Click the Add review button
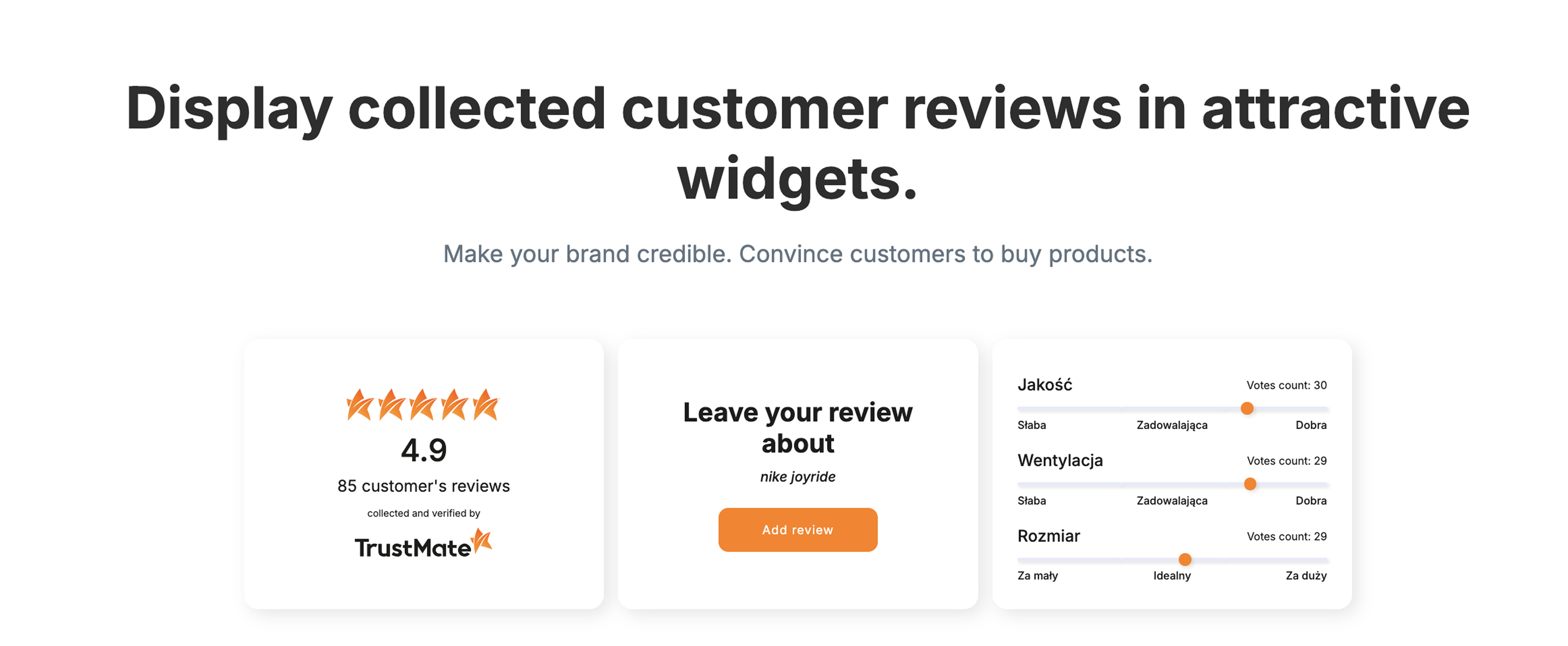 (x=797, y=530)
